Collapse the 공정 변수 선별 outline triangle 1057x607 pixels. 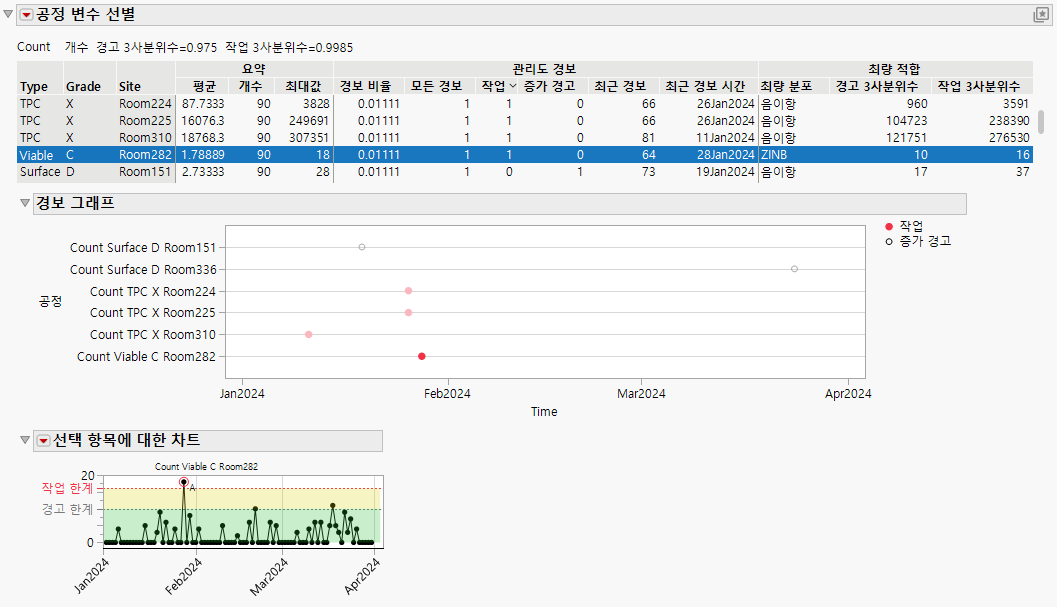pos(8,14)
